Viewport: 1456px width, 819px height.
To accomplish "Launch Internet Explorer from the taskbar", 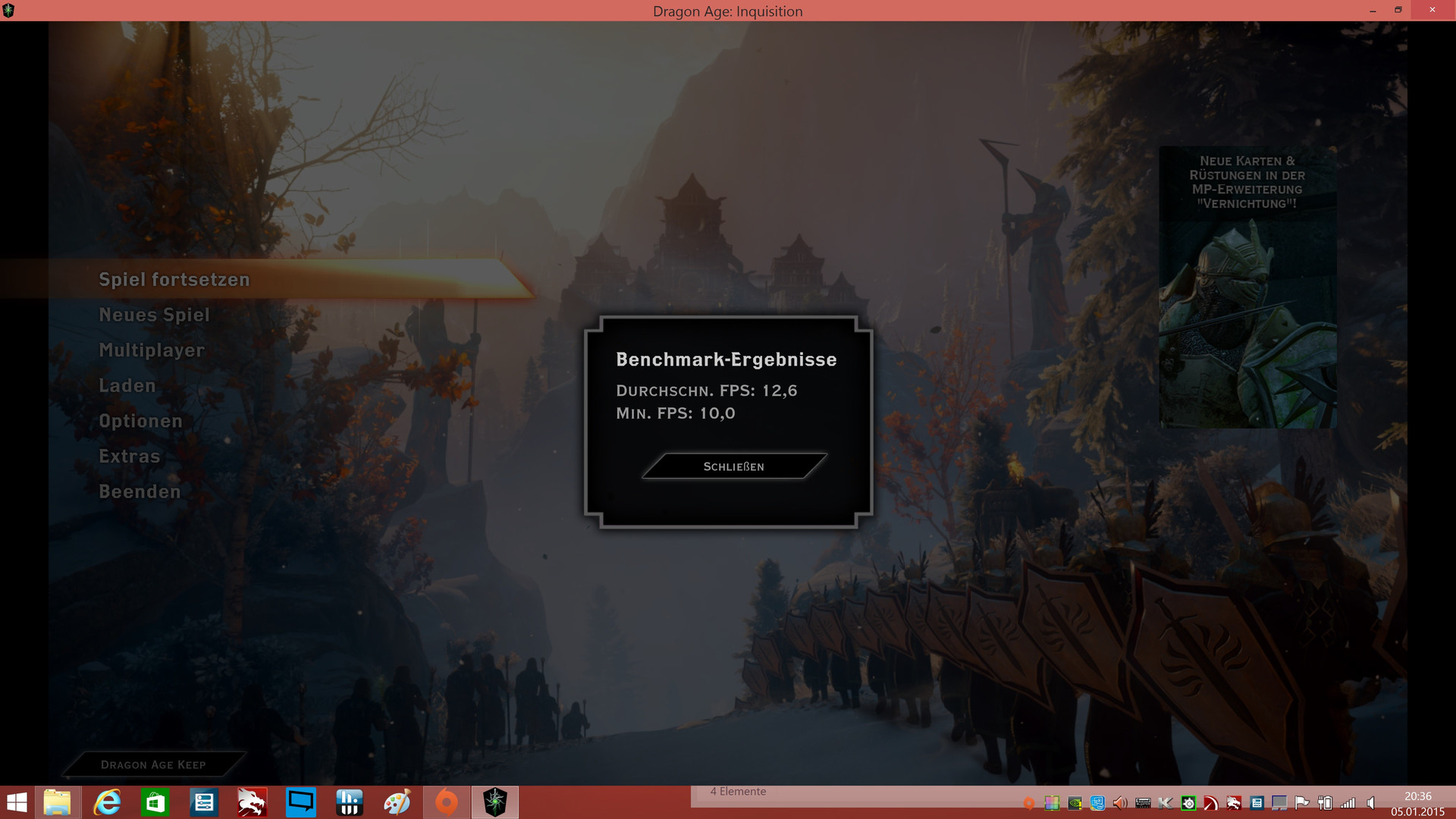I will pos(107,802).
